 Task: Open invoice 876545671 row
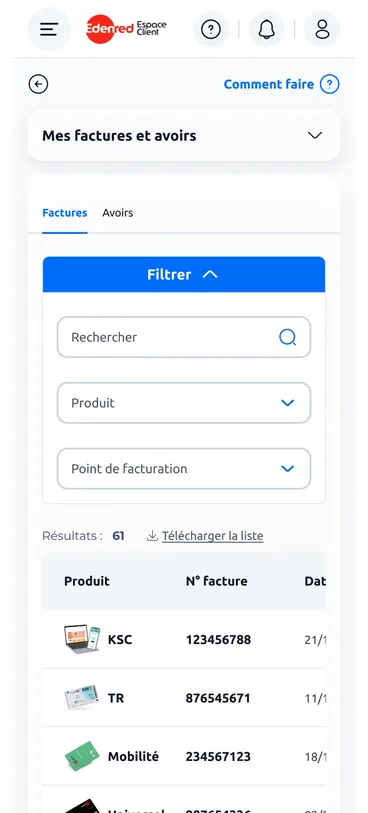tap(184, 698)
